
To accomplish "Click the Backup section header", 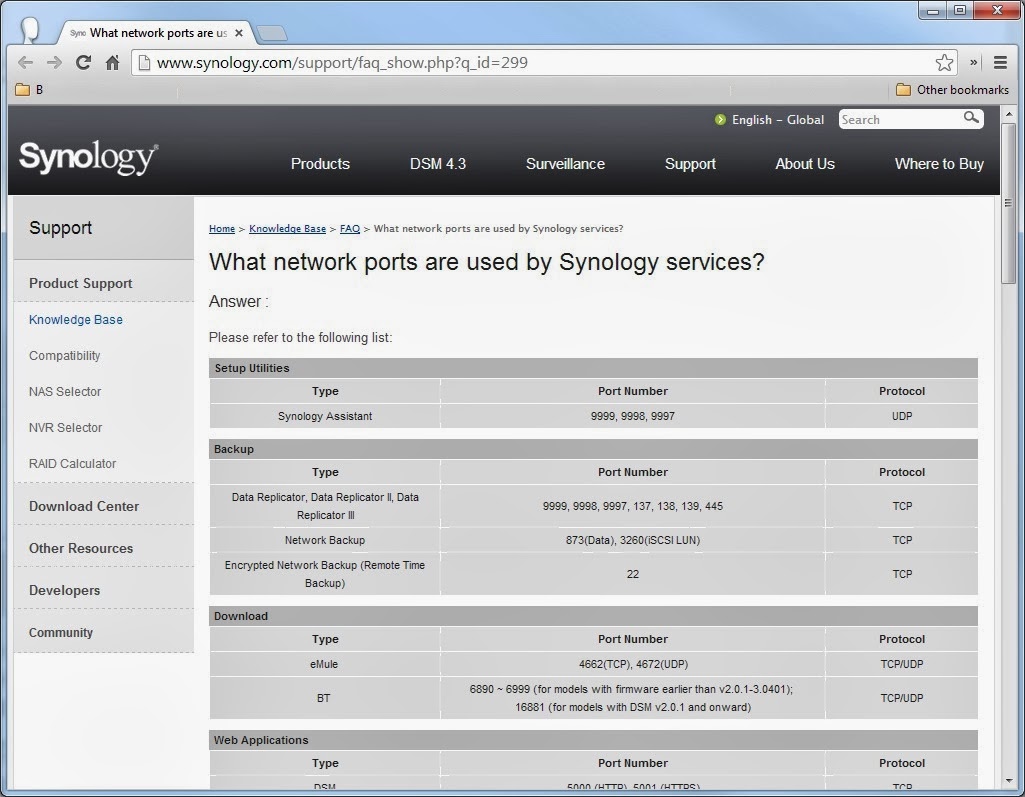I will click(x=594, y=449).
